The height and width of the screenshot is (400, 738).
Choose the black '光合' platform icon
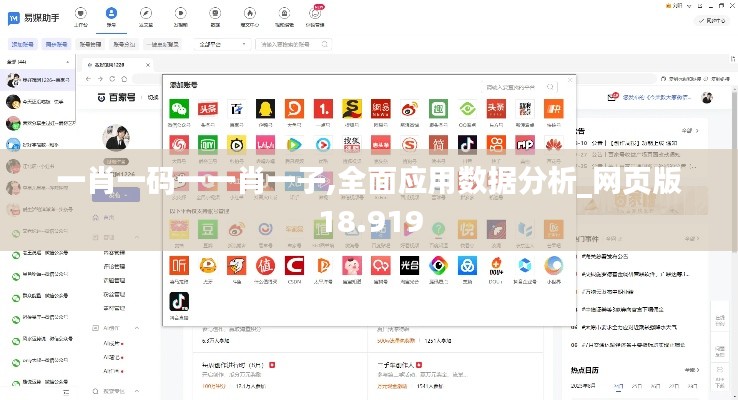pyautogui.click(x=409, y=266)
